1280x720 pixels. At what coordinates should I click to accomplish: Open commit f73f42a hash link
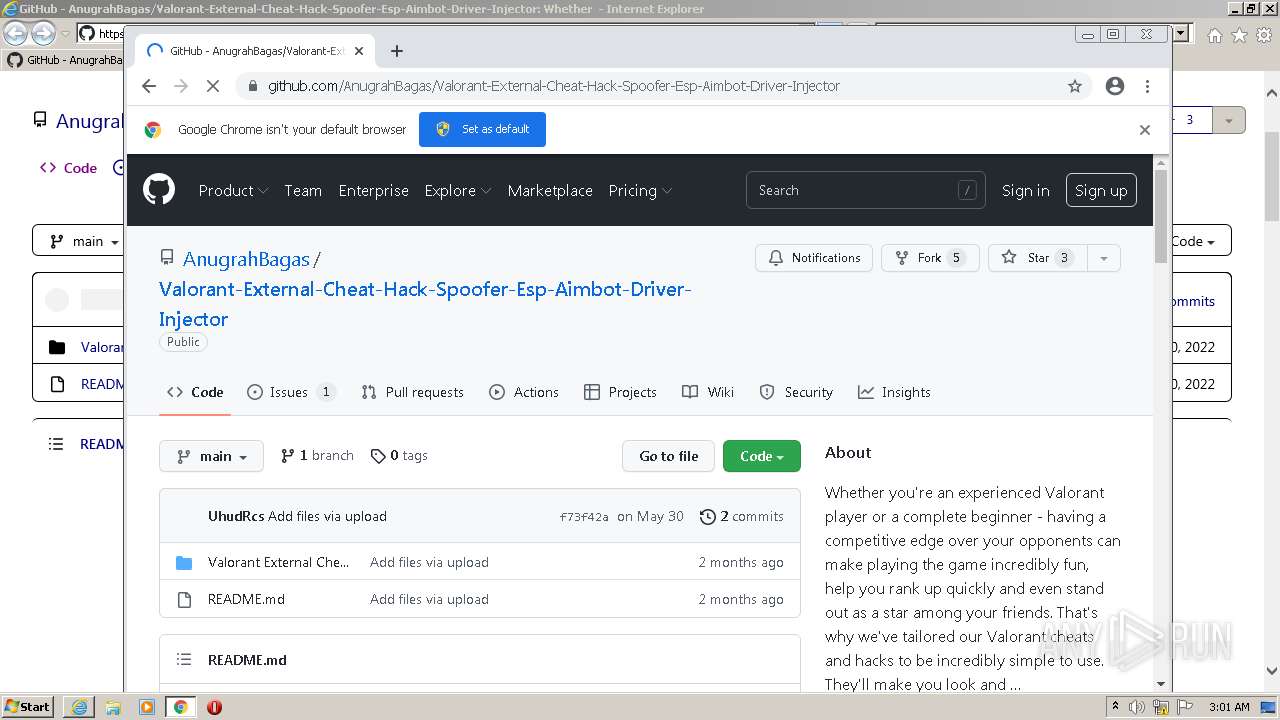point(584,517)
